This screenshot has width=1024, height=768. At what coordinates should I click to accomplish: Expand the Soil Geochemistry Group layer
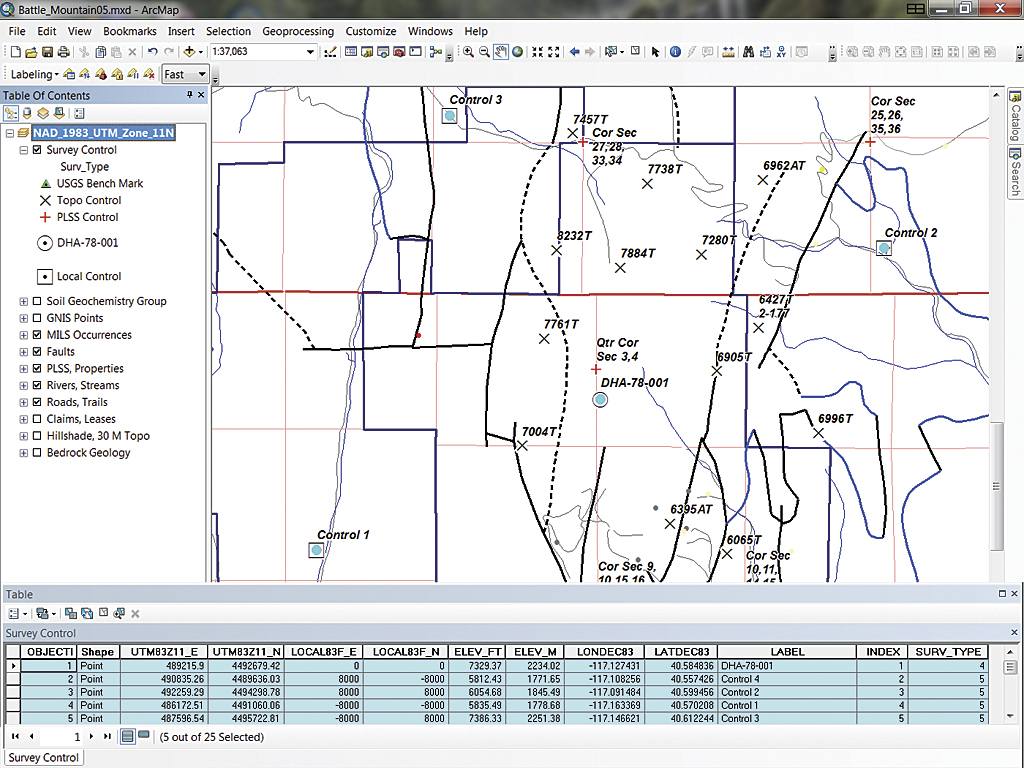pos(23,301)
